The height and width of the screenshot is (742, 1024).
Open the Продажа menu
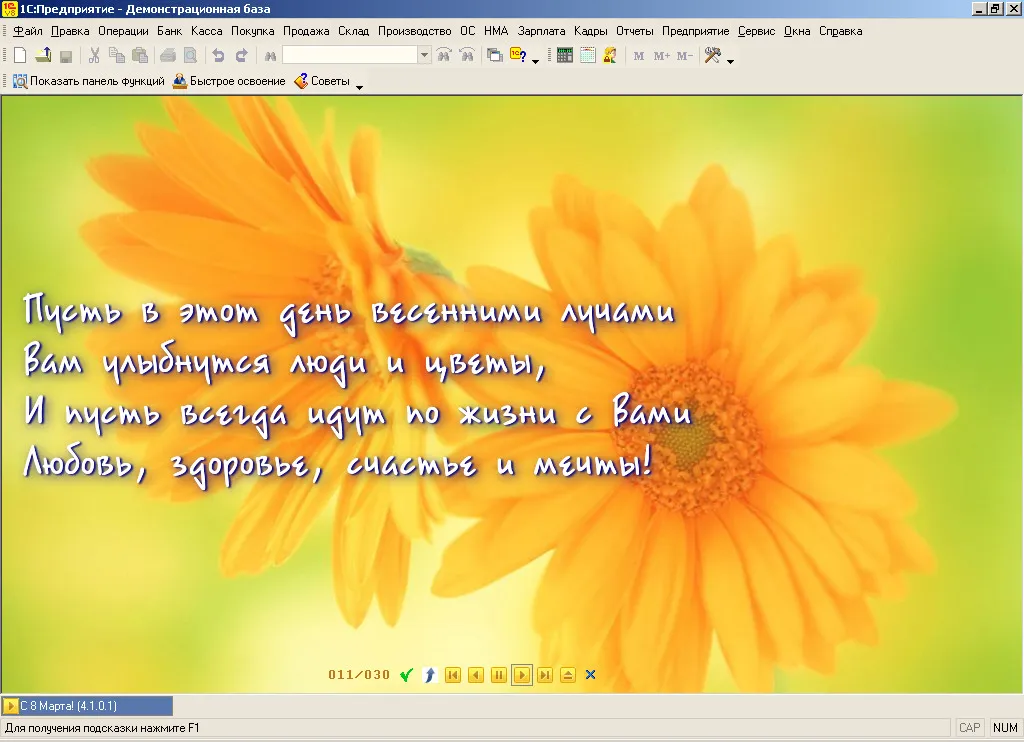(x=306, y=31)
